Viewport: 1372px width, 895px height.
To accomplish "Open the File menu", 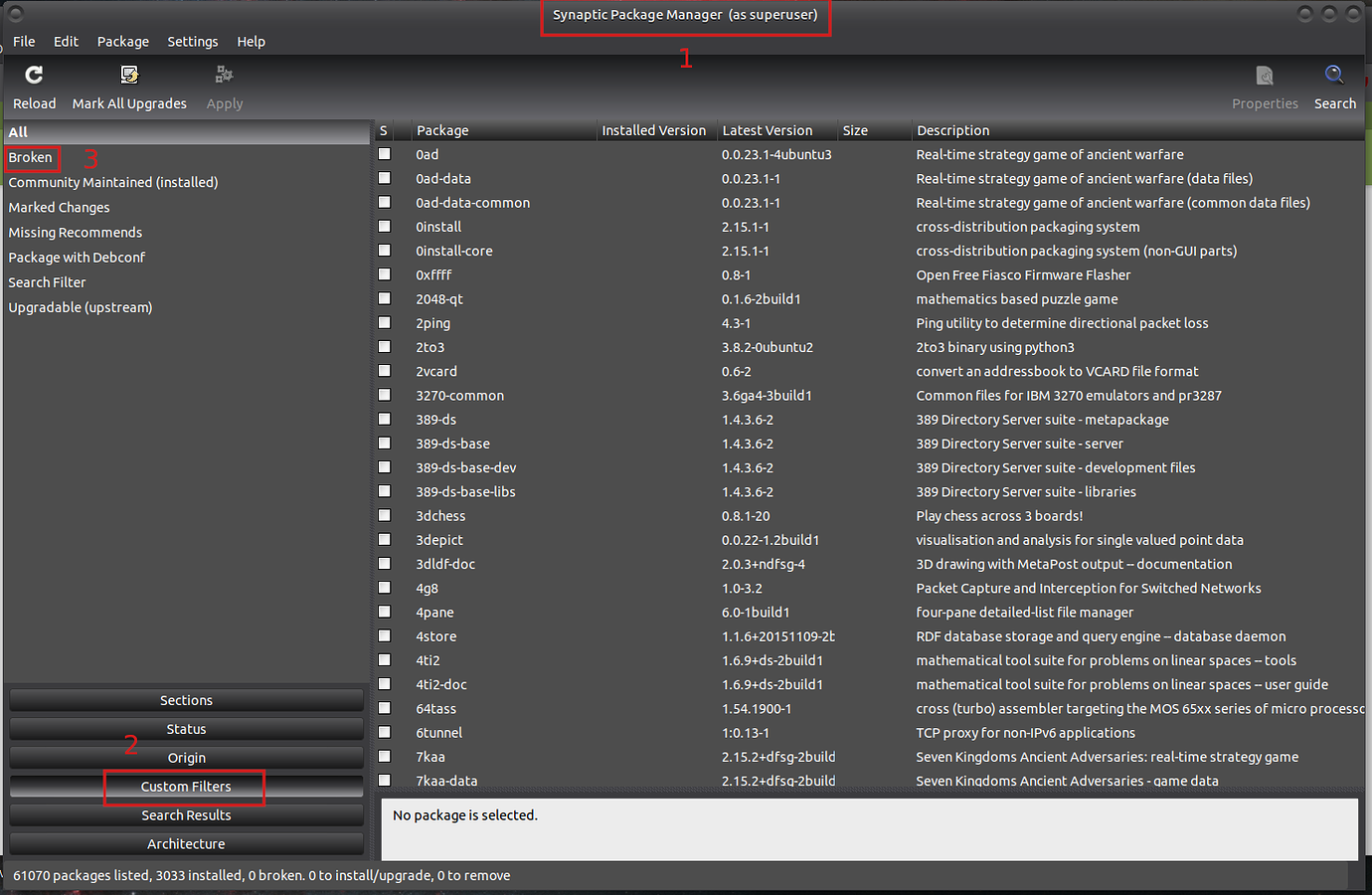I will pos(24,42).
